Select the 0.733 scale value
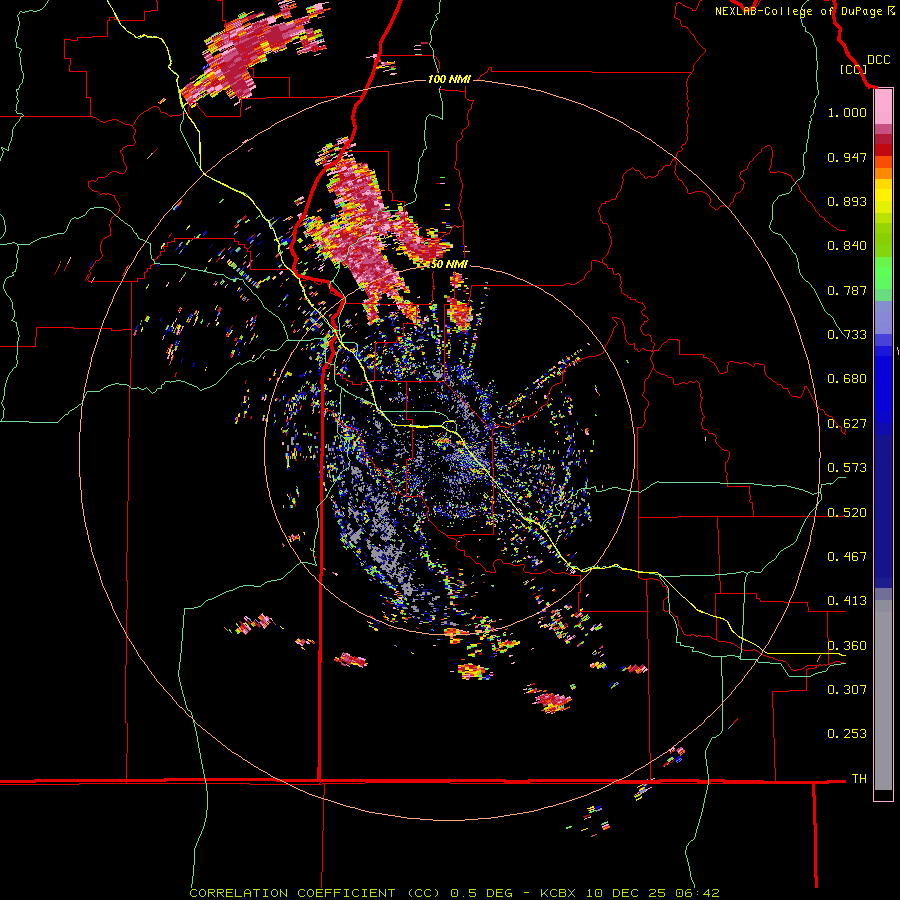900x900 pixels. (x=847, y=335)
